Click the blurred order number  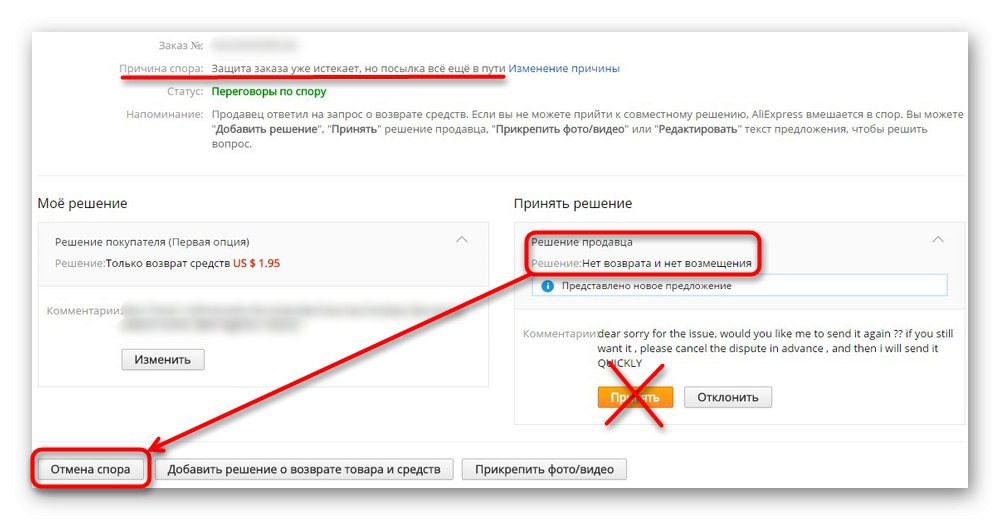[254, 45]
